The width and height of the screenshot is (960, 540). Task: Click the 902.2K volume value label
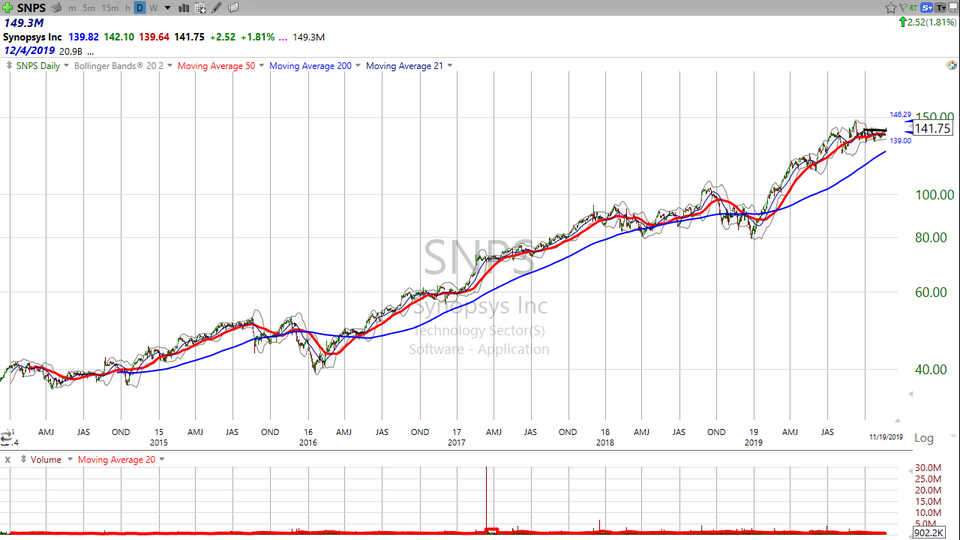coord(928,533)
